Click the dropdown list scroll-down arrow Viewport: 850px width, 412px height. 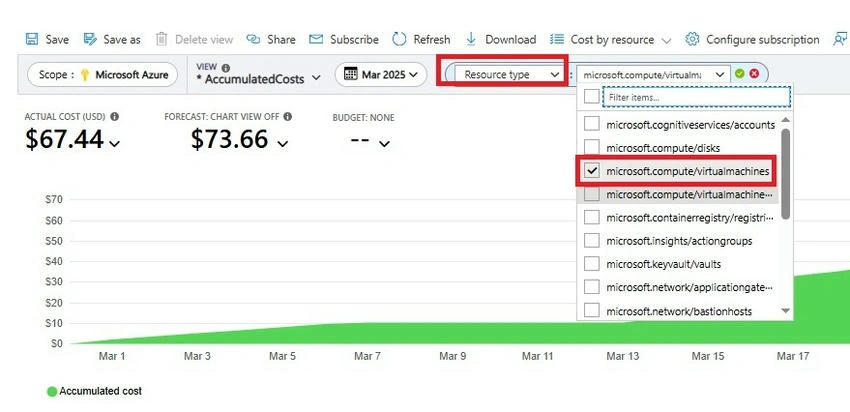(x=785, y=311)
